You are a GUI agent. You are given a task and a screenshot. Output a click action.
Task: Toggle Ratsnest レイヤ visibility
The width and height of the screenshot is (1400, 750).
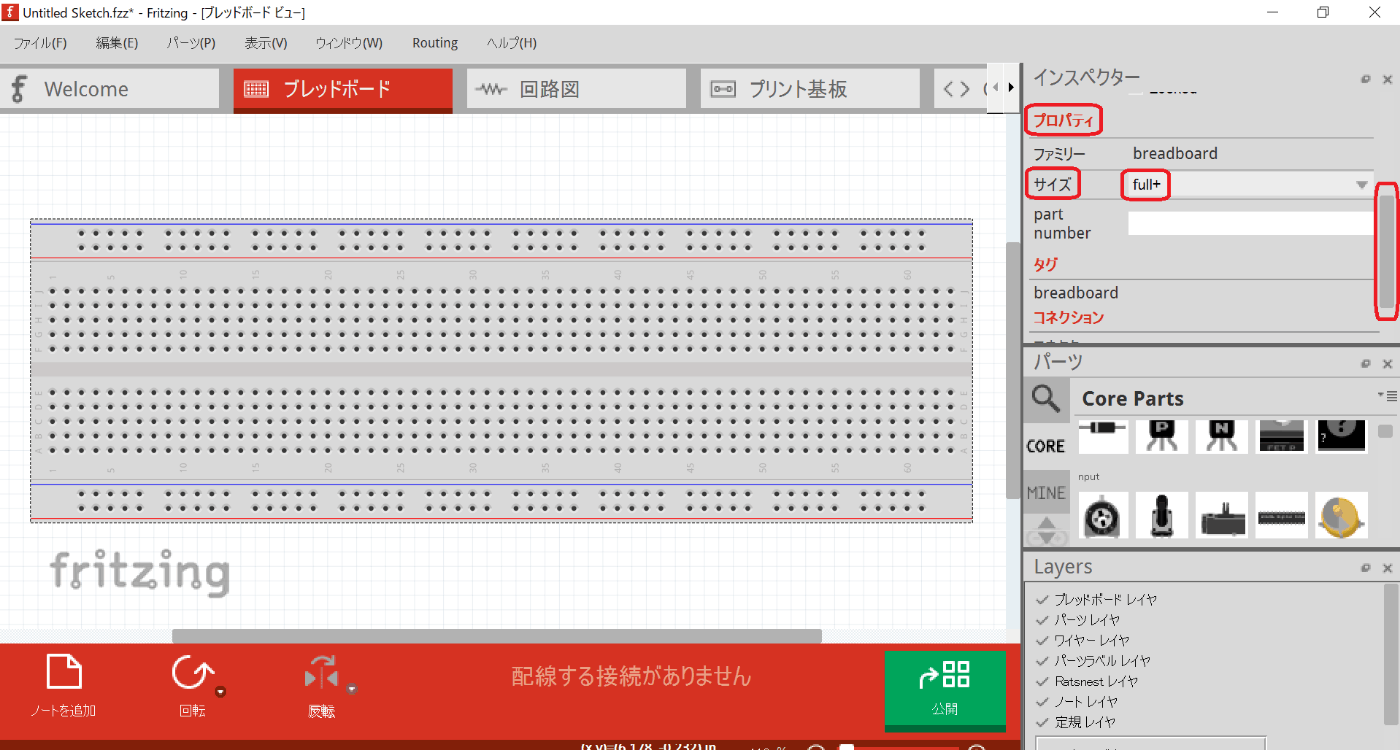coord(1042,681)
